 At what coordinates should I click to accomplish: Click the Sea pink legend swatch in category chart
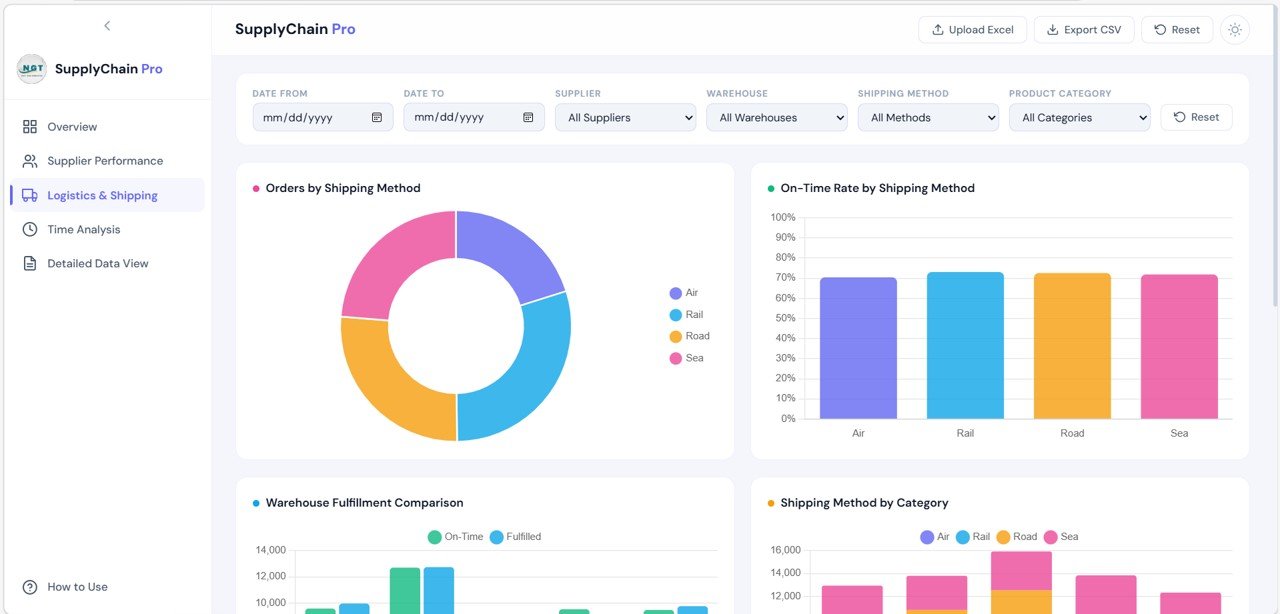point(1050,537)
